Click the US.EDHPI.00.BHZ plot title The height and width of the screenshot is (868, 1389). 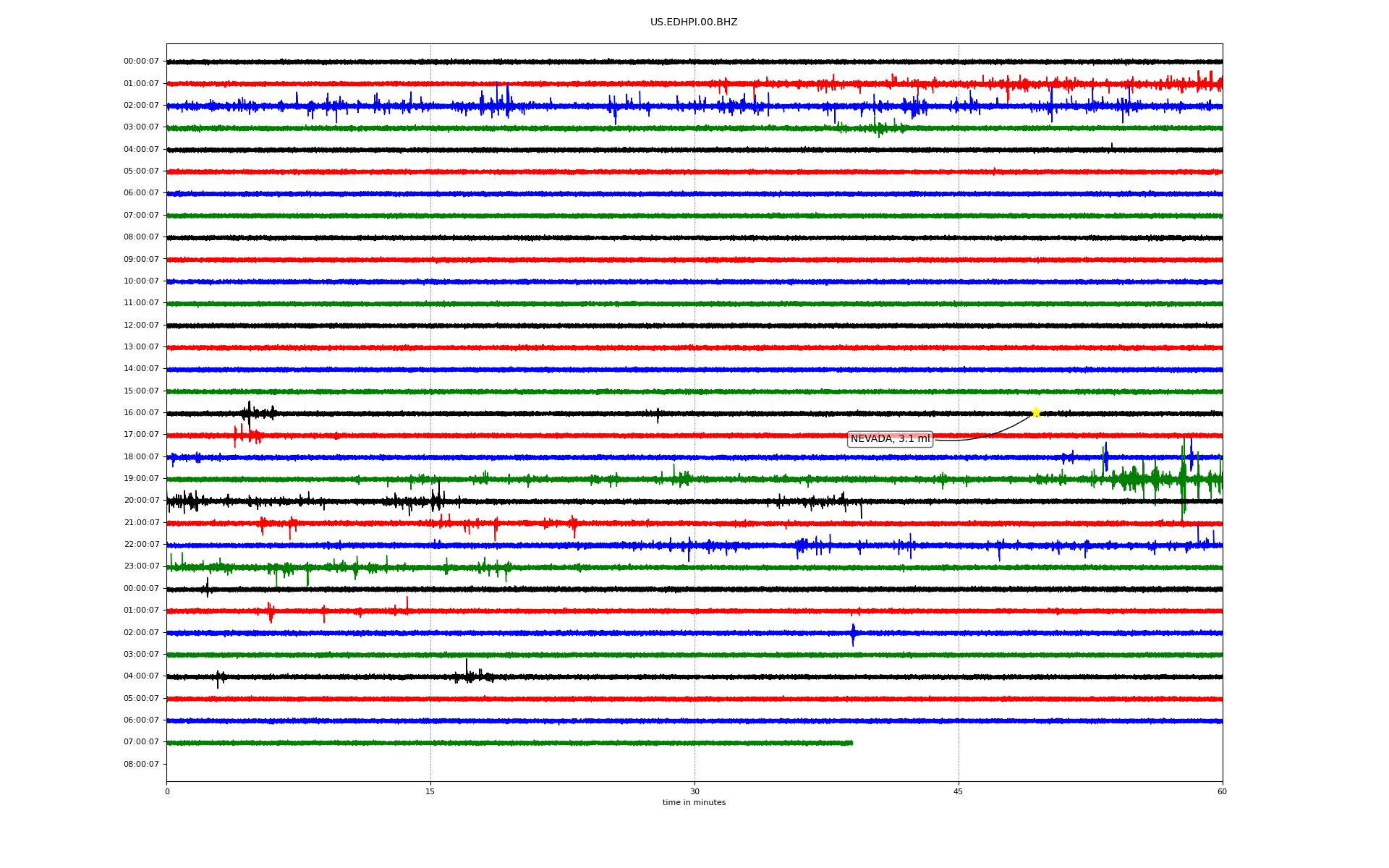click(x=694, y=22)
